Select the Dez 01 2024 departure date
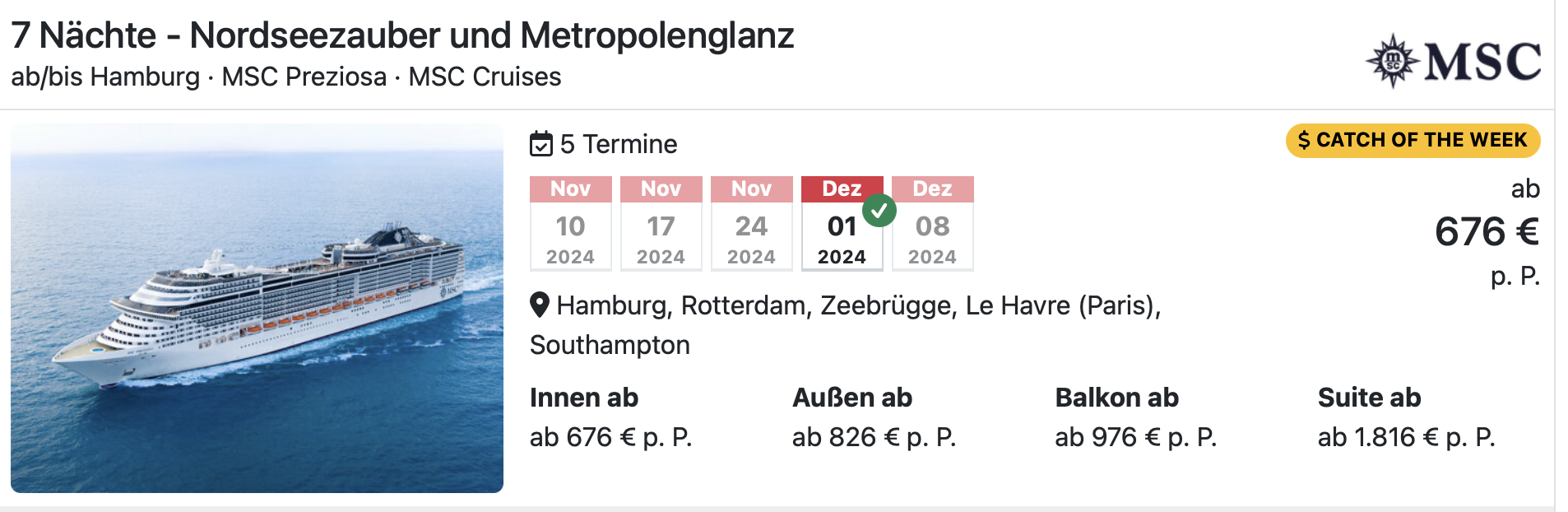1568x512 pixels. click(x=842, y=223)
